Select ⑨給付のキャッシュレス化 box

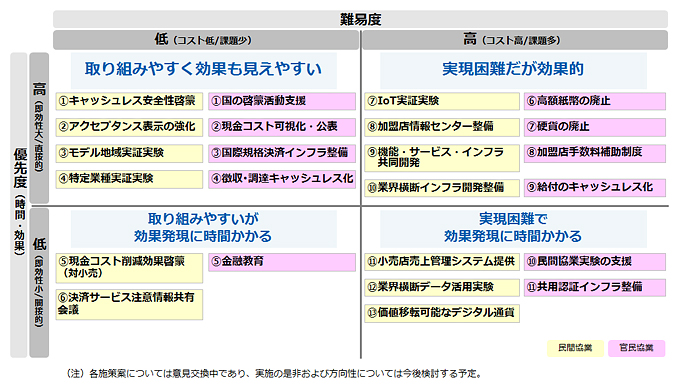pos(595,188)
